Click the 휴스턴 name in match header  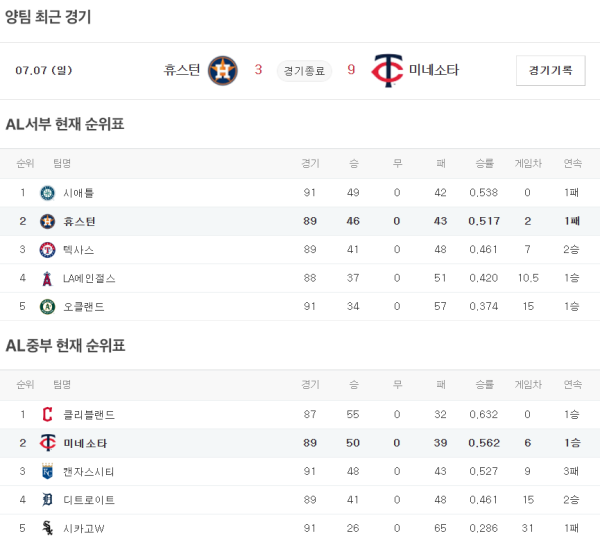(x=182, y=70)
